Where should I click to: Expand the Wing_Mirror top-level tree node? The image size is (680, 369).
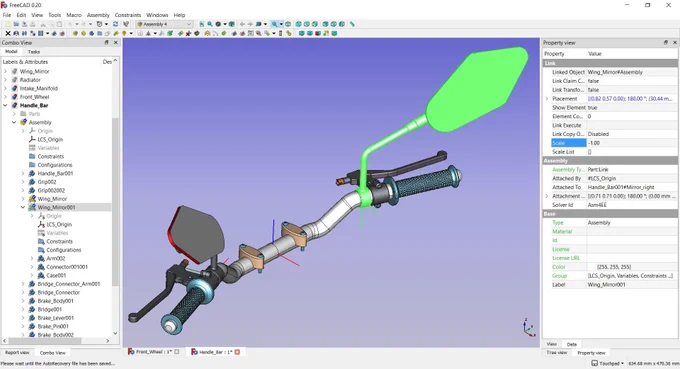coord(5,71)
